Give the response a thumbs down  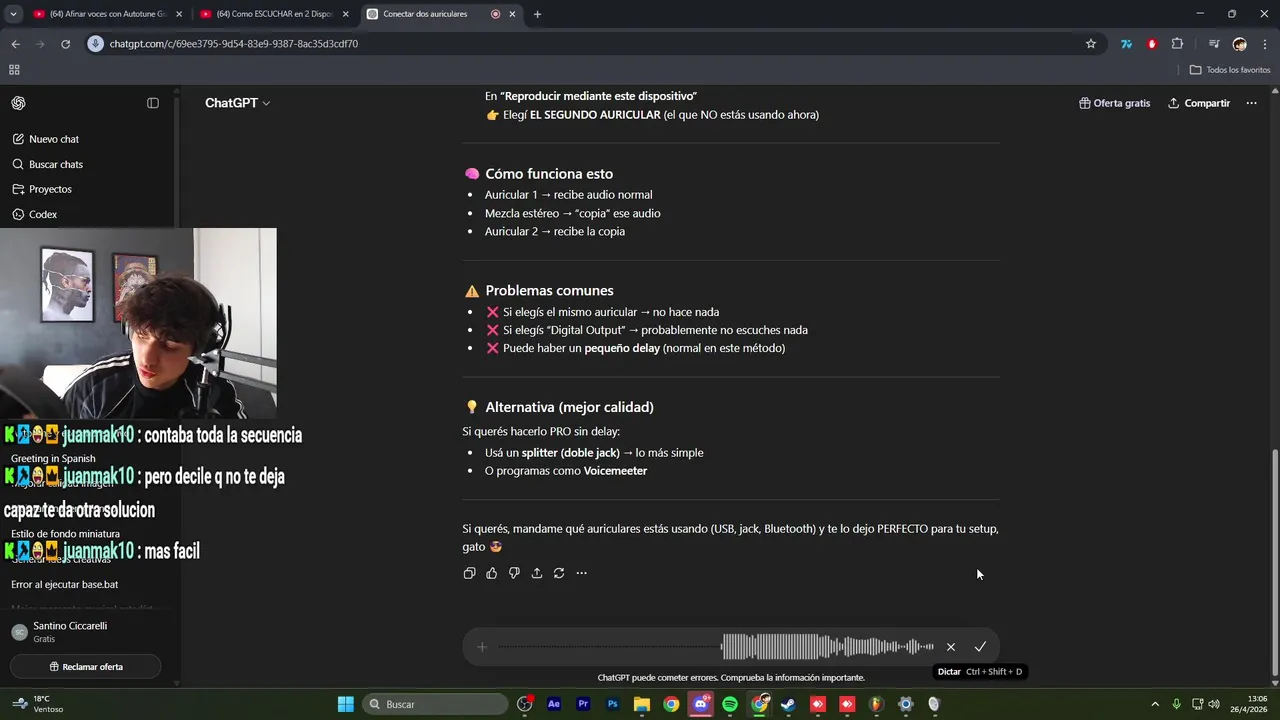[514, 573]
